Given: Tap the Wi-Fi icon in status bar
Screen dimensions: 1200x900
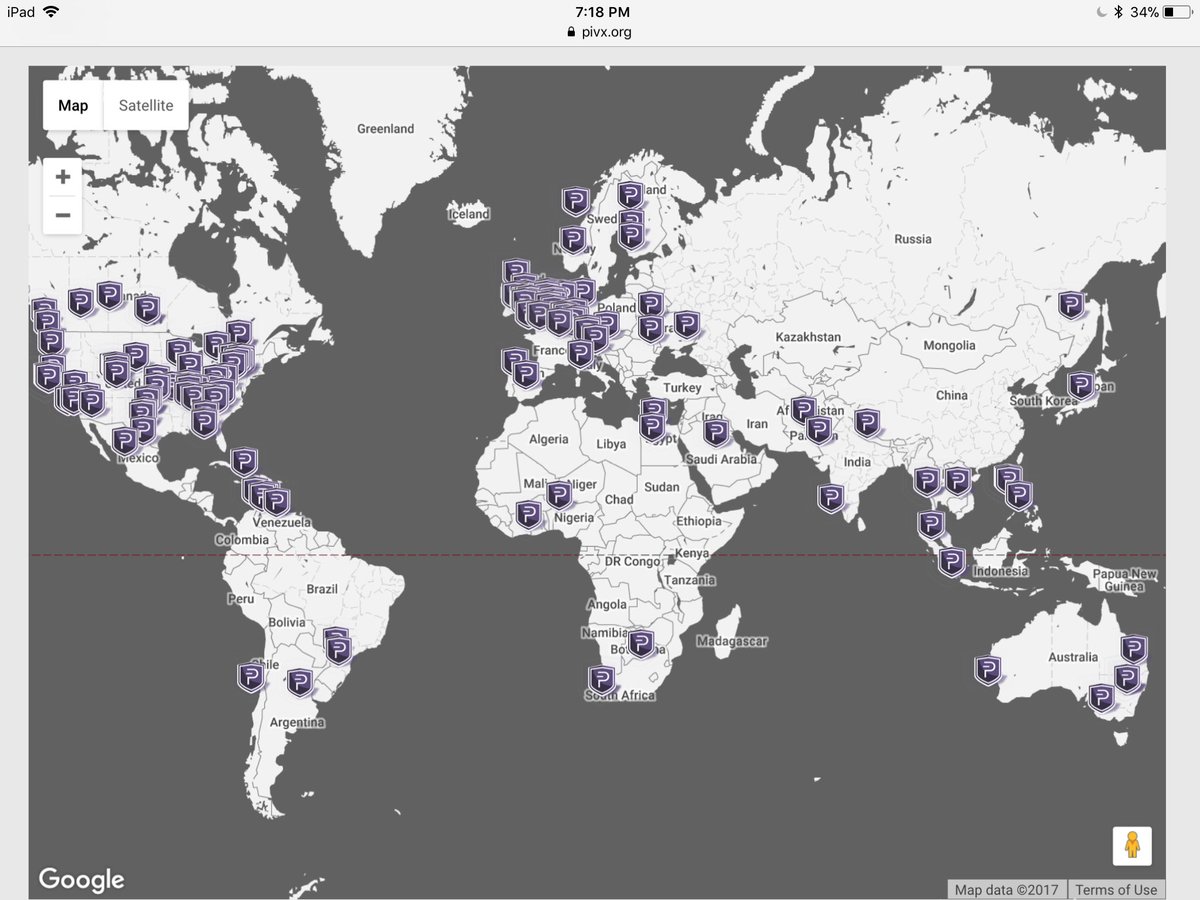Looking at the screenshot, I should (52, 12).
